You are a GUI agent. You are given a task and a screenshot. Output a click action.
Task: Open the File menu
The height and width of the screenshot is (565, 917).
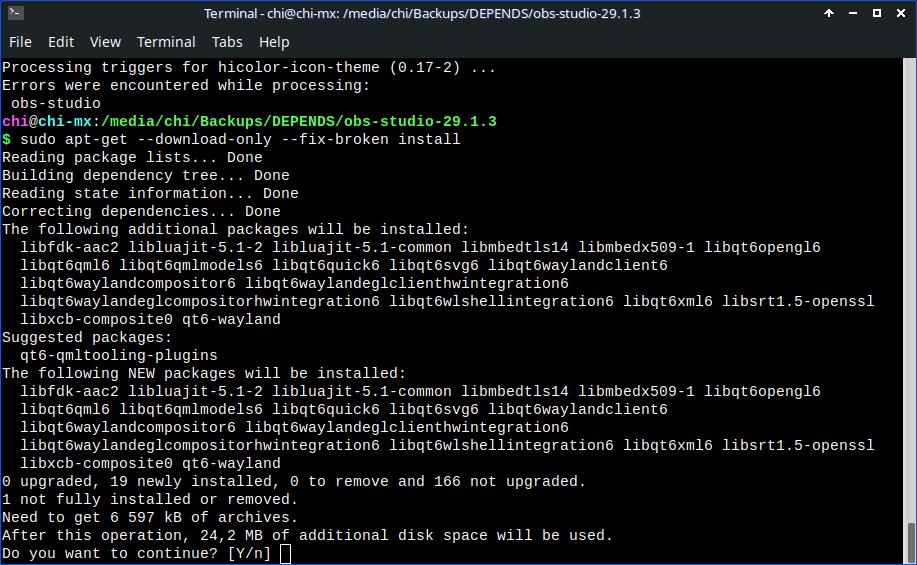click(x=20, y=42)
